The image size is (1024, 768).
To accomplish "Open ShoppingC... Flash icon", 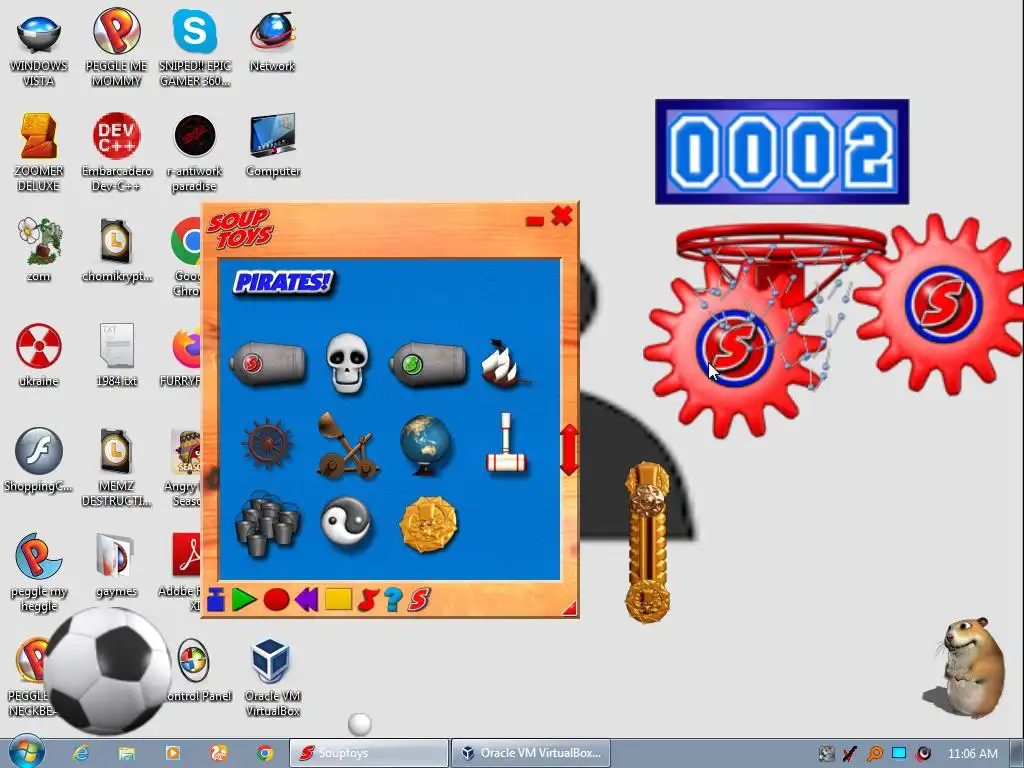I will [39, 460].
